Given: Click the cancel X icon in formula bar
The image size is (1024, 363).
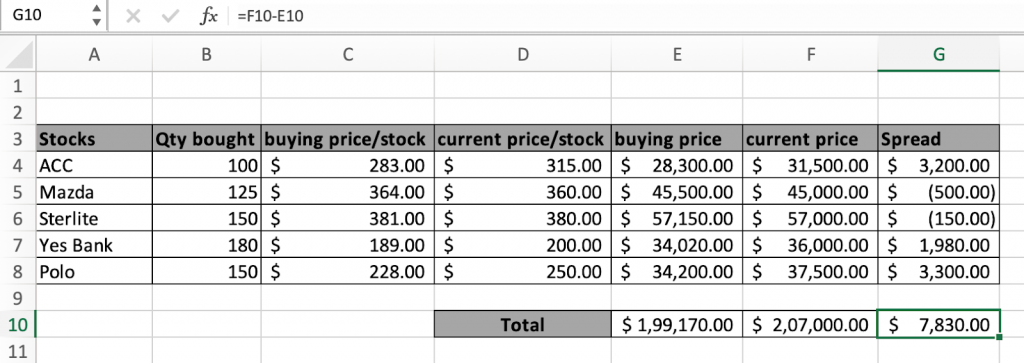Looking at the screenshot, I should pos(133,16).
